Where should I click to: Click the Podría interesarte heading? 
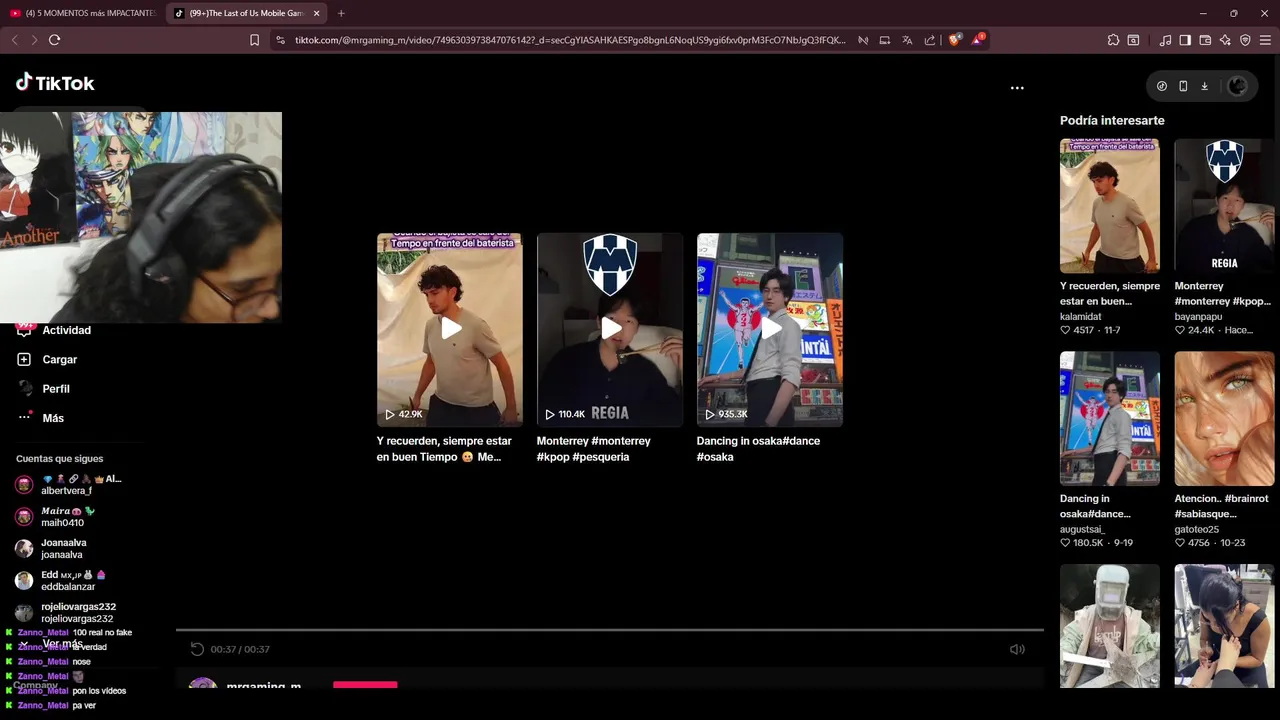pos(1112,120)
